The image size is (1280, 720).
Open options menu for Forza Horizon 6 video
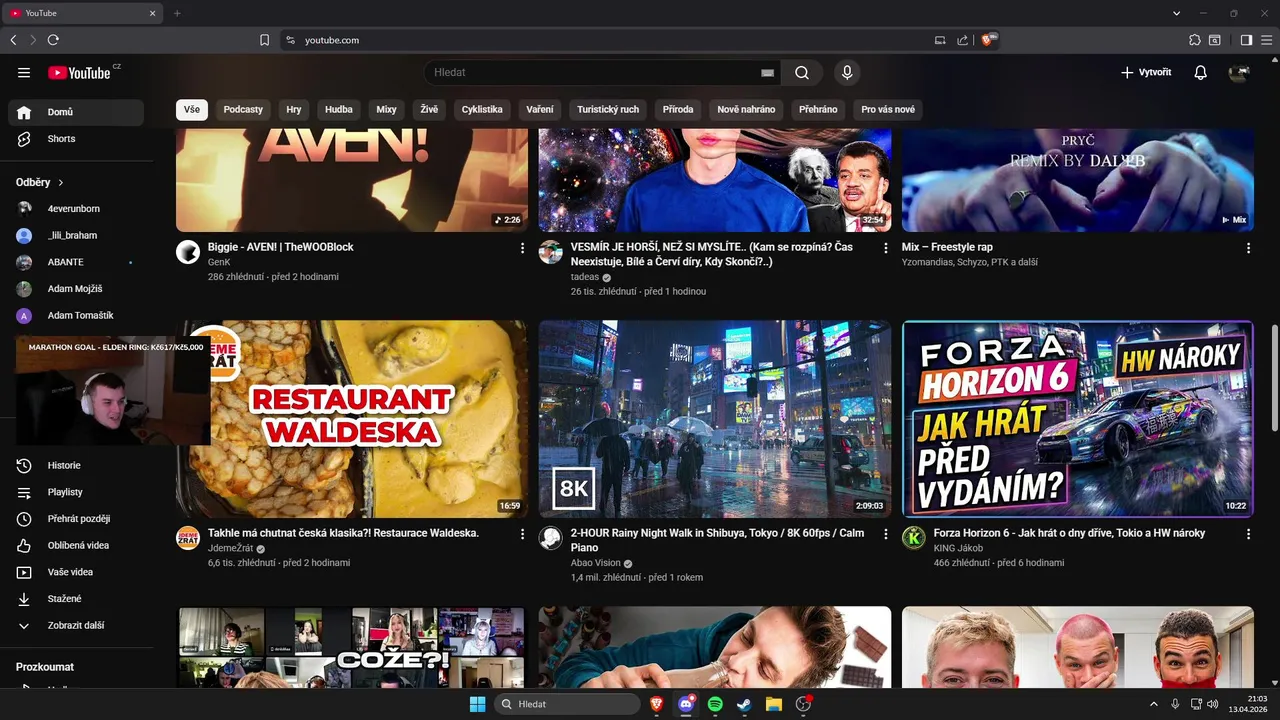pos(1248,534)
